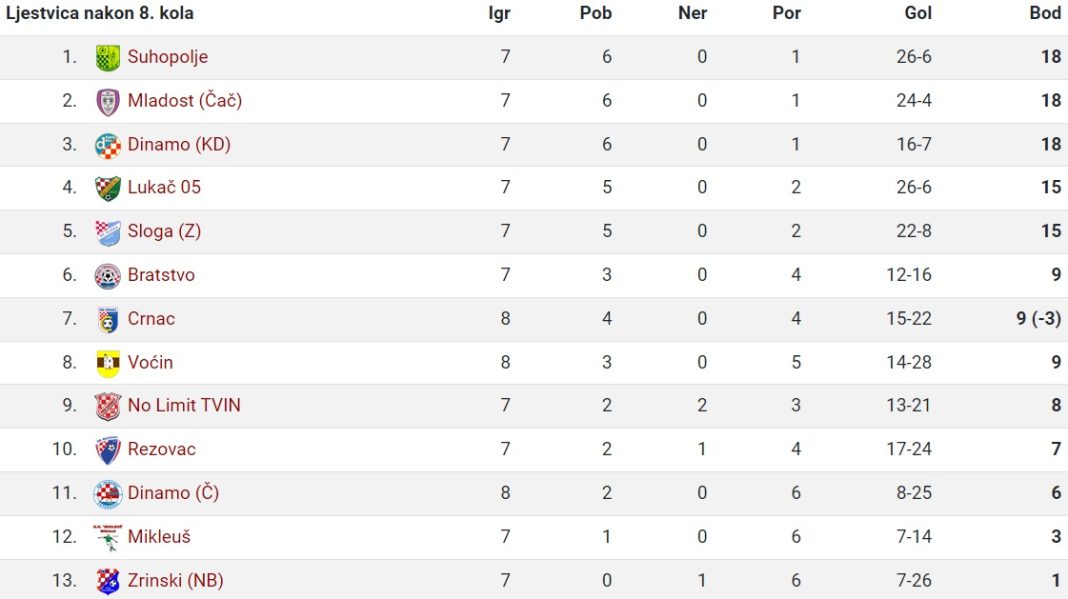Open the Suhopolje team link

(168, 57)
